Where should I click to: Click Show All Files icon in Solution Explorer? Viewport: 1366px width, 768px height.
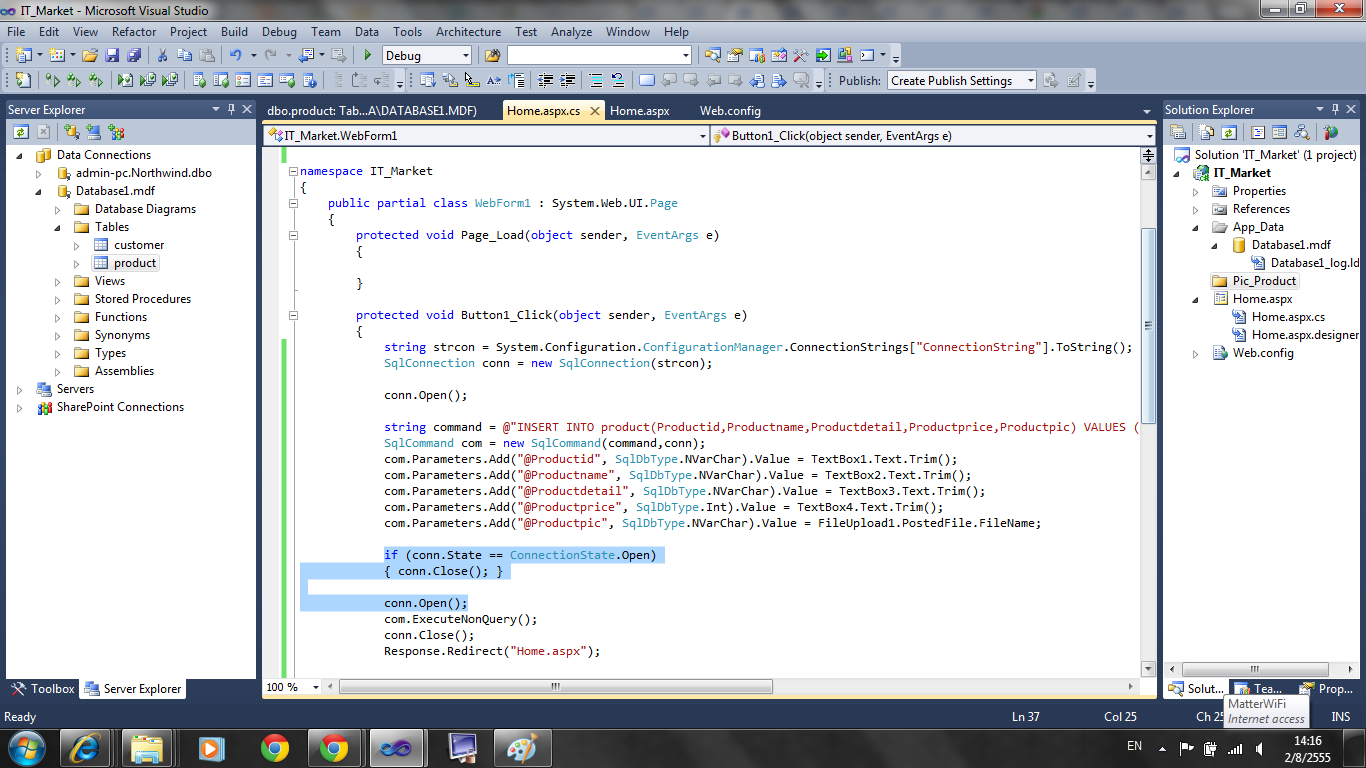pos(1206,131)
